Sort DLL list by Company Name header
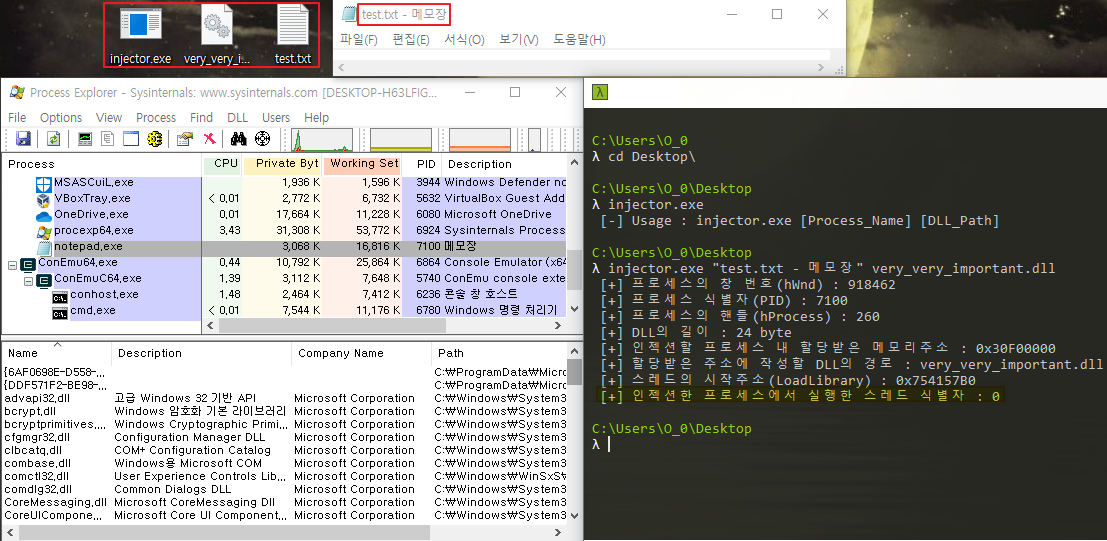Image resolution: width=1107 pixels, height=541 pixels. point(361,353)
